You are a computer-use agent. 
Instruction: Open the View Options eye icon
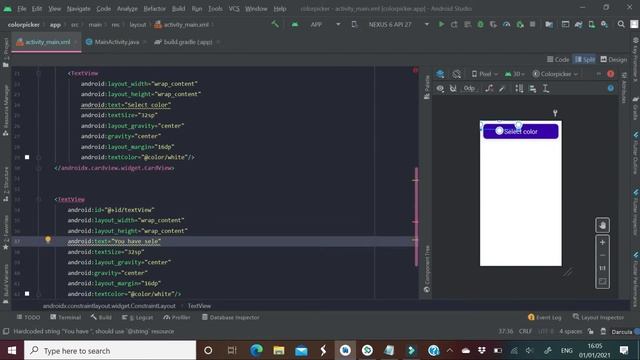click(x=440, y=88)
